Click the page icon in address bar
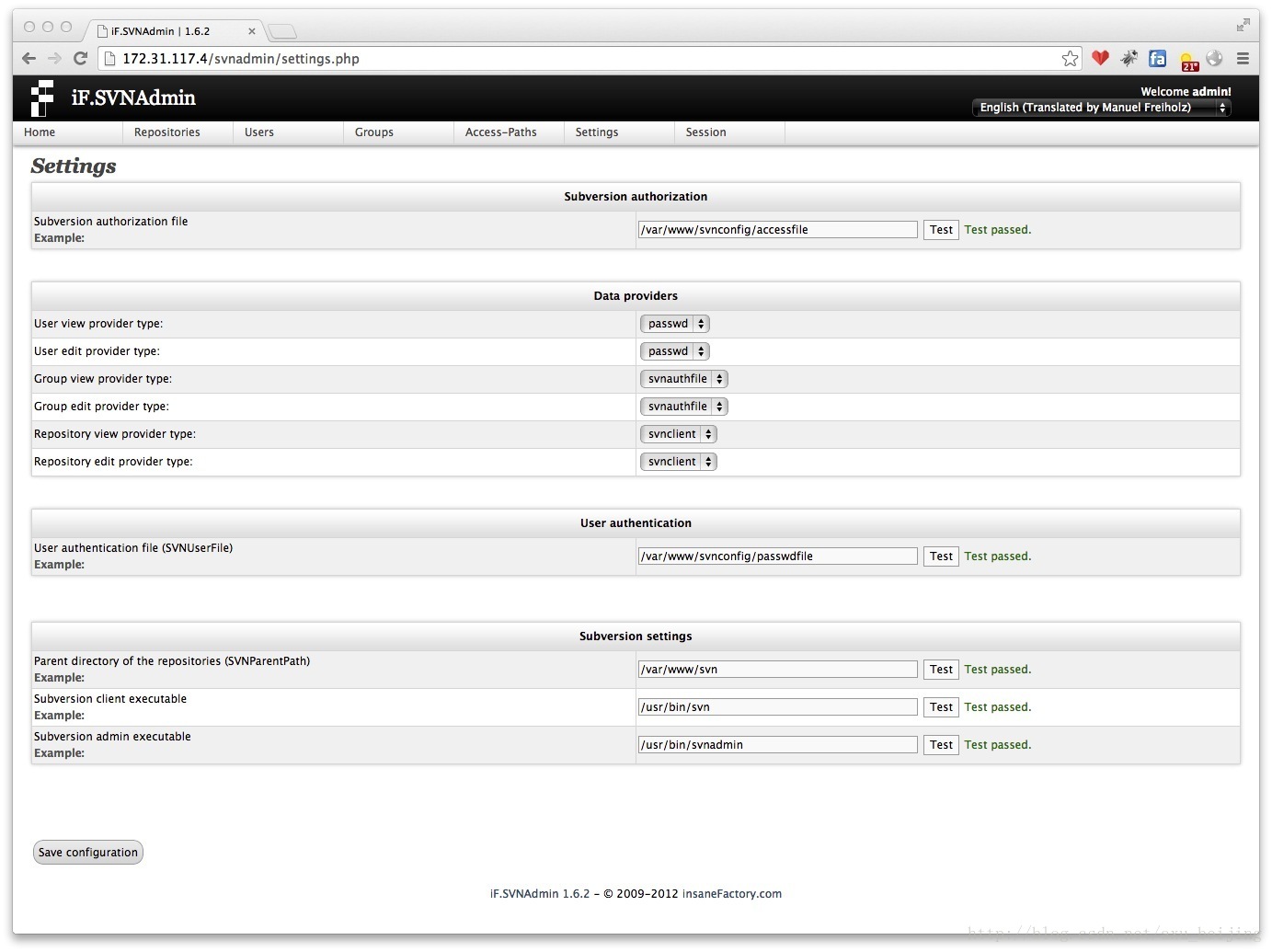The width and height of the screenshot is (1272, 952). pyautogui.click(x=109, y=59)
